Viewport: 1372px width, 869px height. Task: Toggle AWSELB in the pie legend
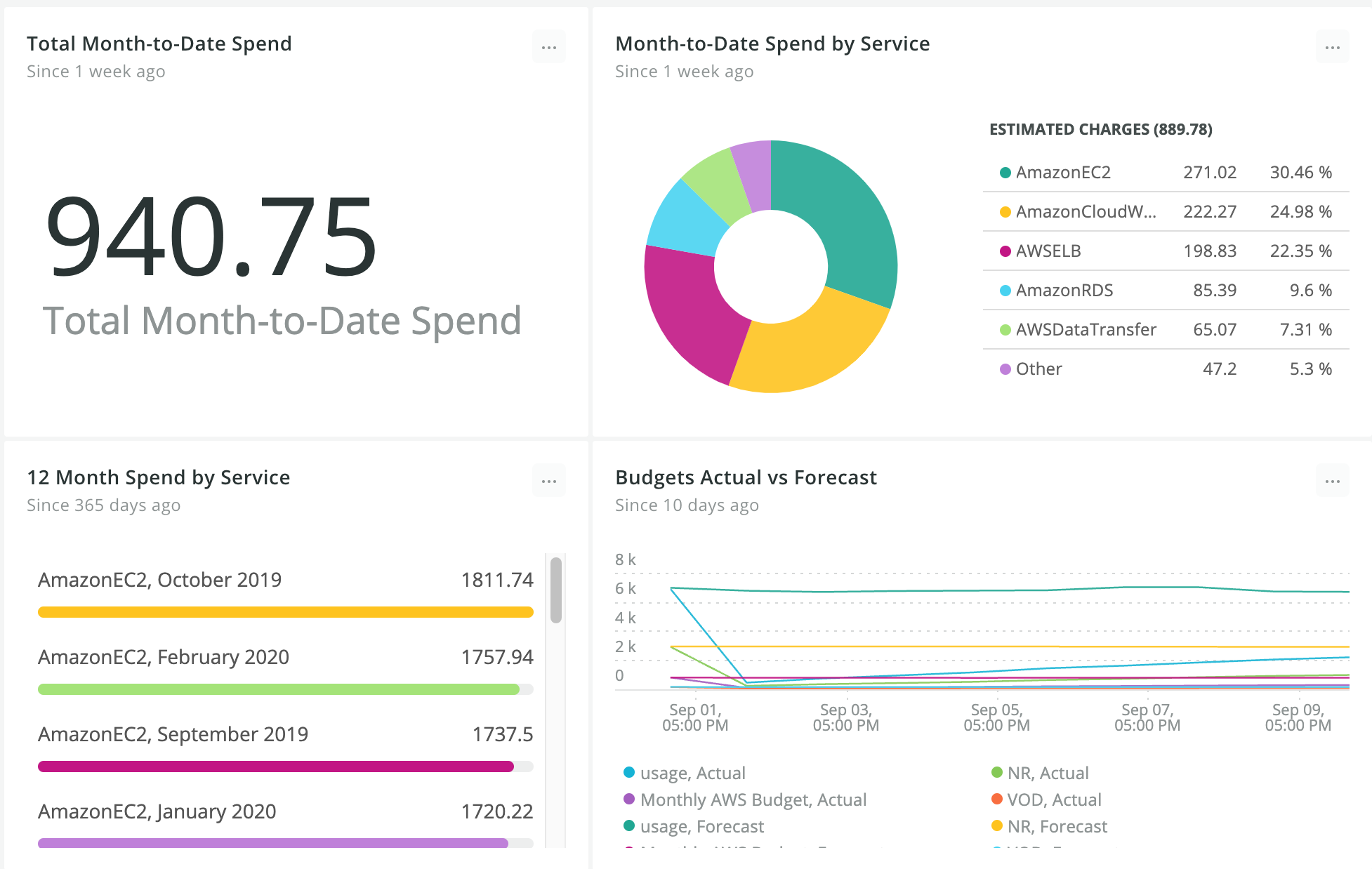pos(1048,251)
